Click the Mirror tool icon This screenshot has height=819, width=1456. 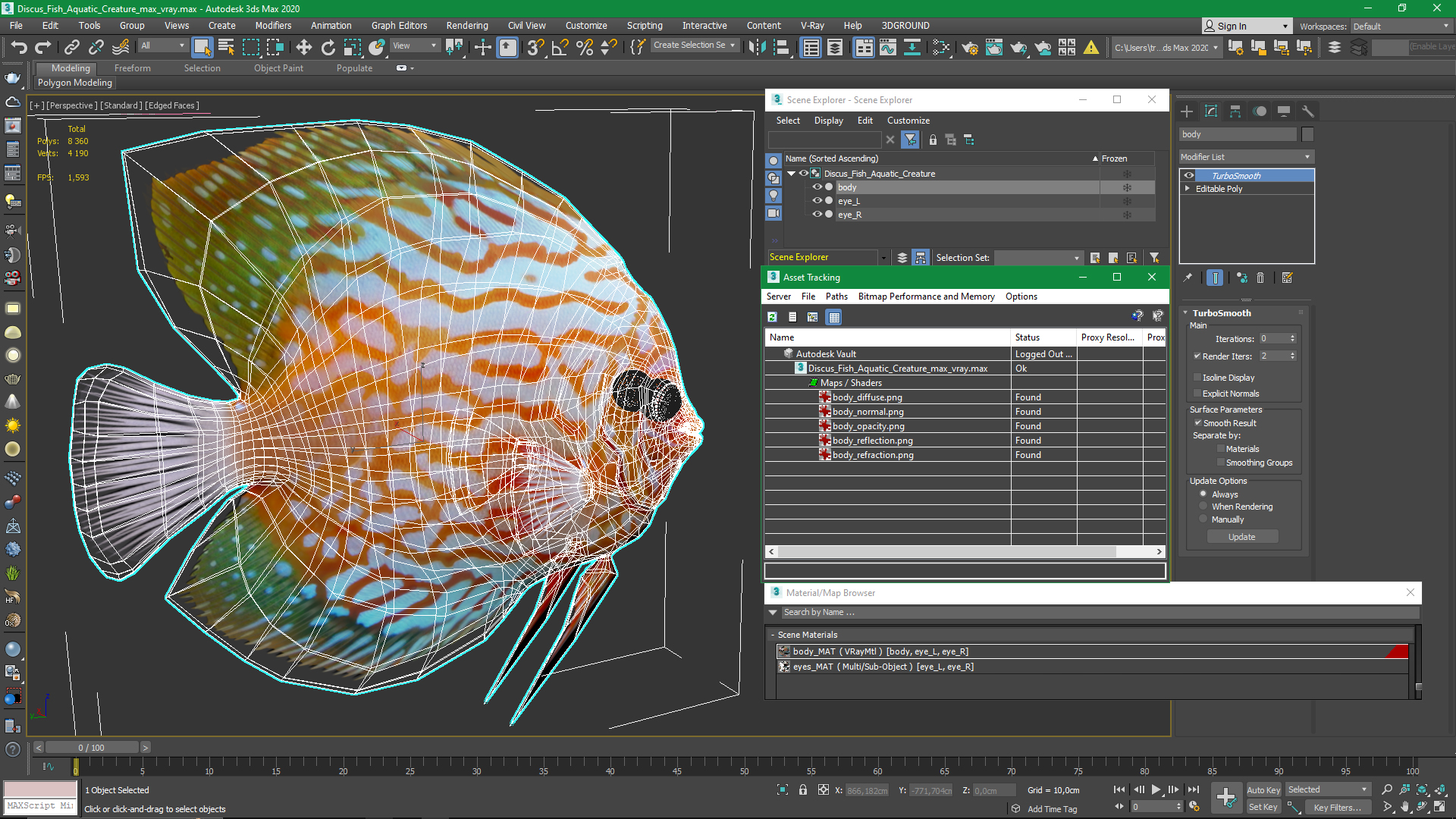click(x=757, y=47)
